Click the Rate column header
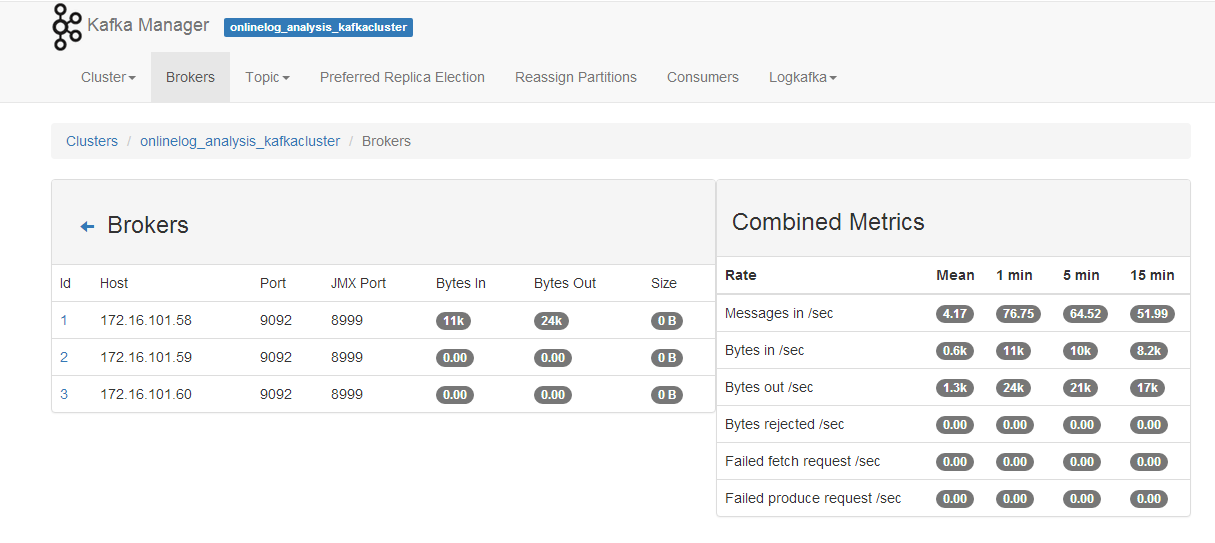This screenshot has width=1215, height=543. 741,275
